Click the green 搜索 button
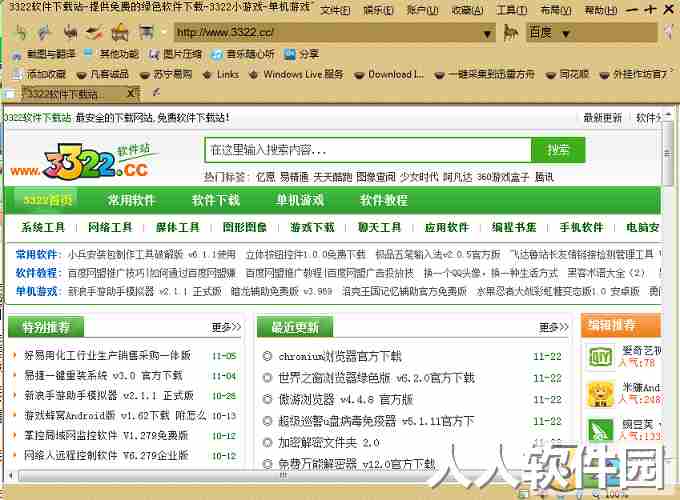This screenshot has width=680, height=500. tap(558, 150)
